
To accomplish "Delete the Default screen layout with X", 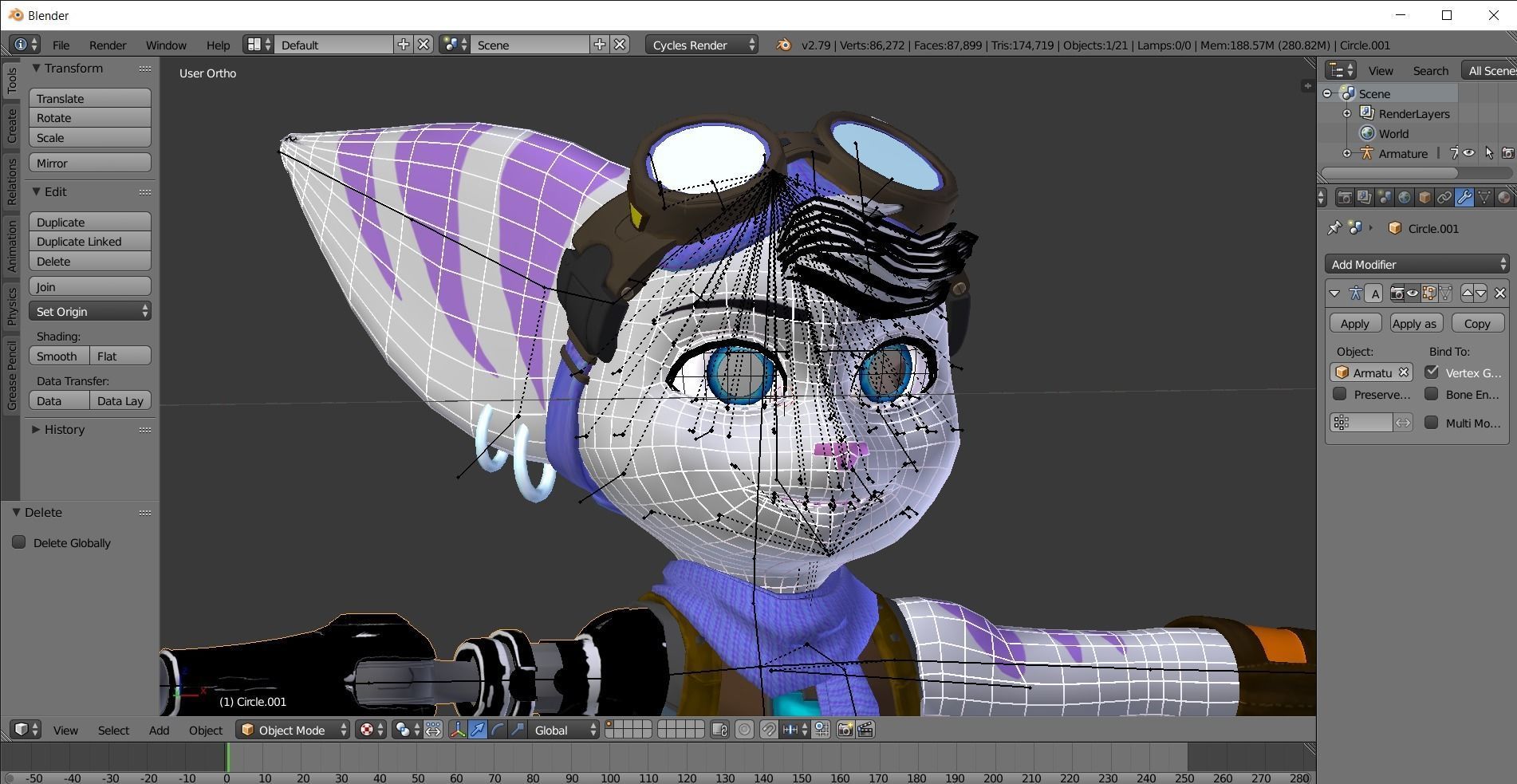I will [424, 45].
